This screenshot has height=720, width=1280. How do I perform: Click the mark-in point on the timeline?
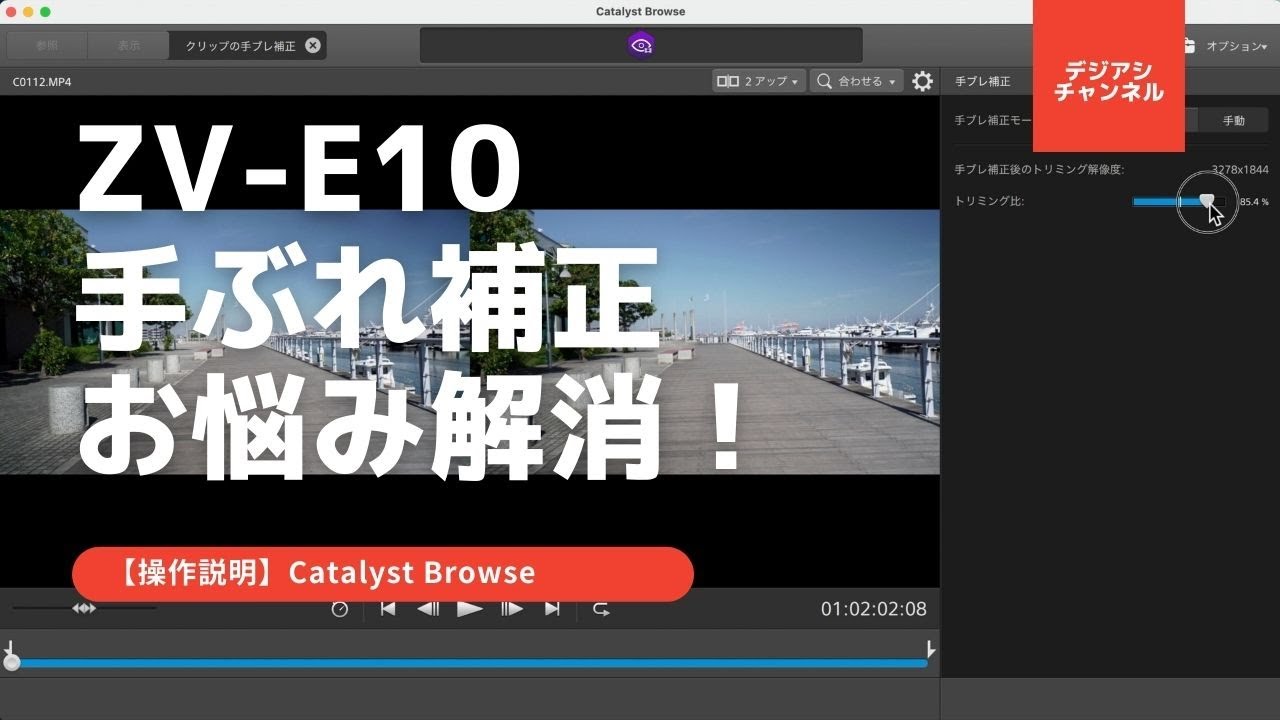point(8,647)
